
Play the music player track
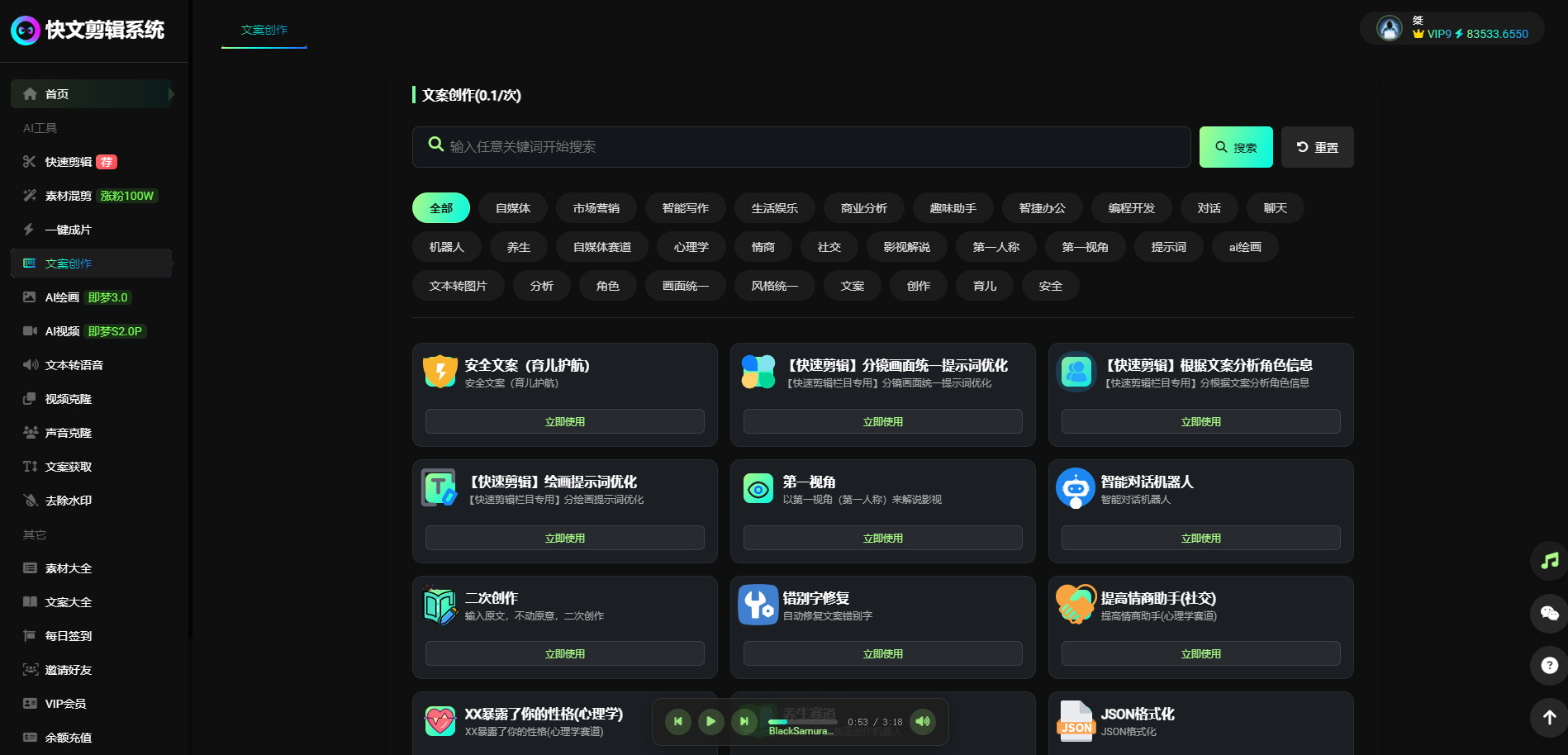(x=710, y=721)
